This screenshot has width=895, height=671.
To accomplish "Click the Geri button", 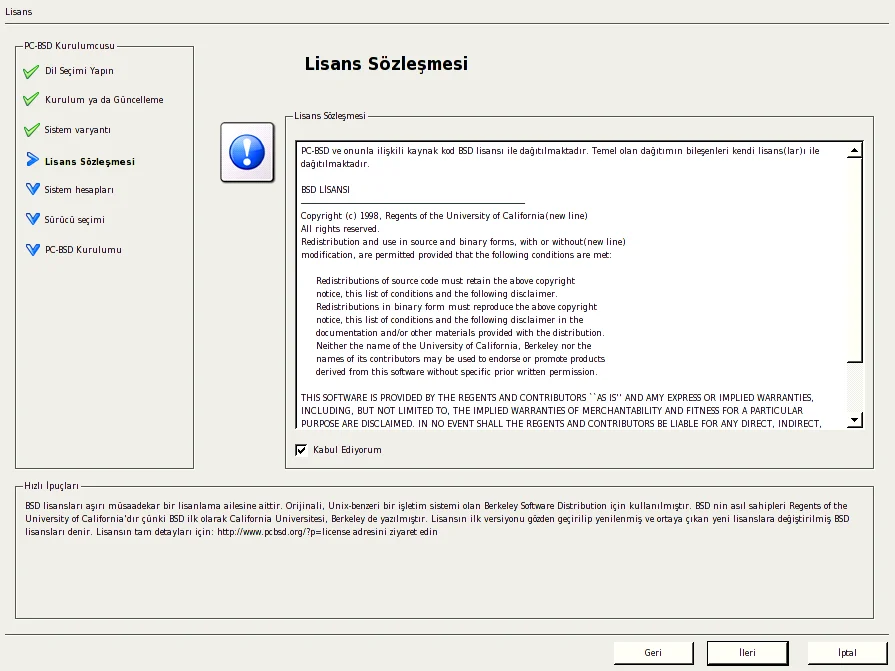I will pyautogui.click(x=654, y=653).
